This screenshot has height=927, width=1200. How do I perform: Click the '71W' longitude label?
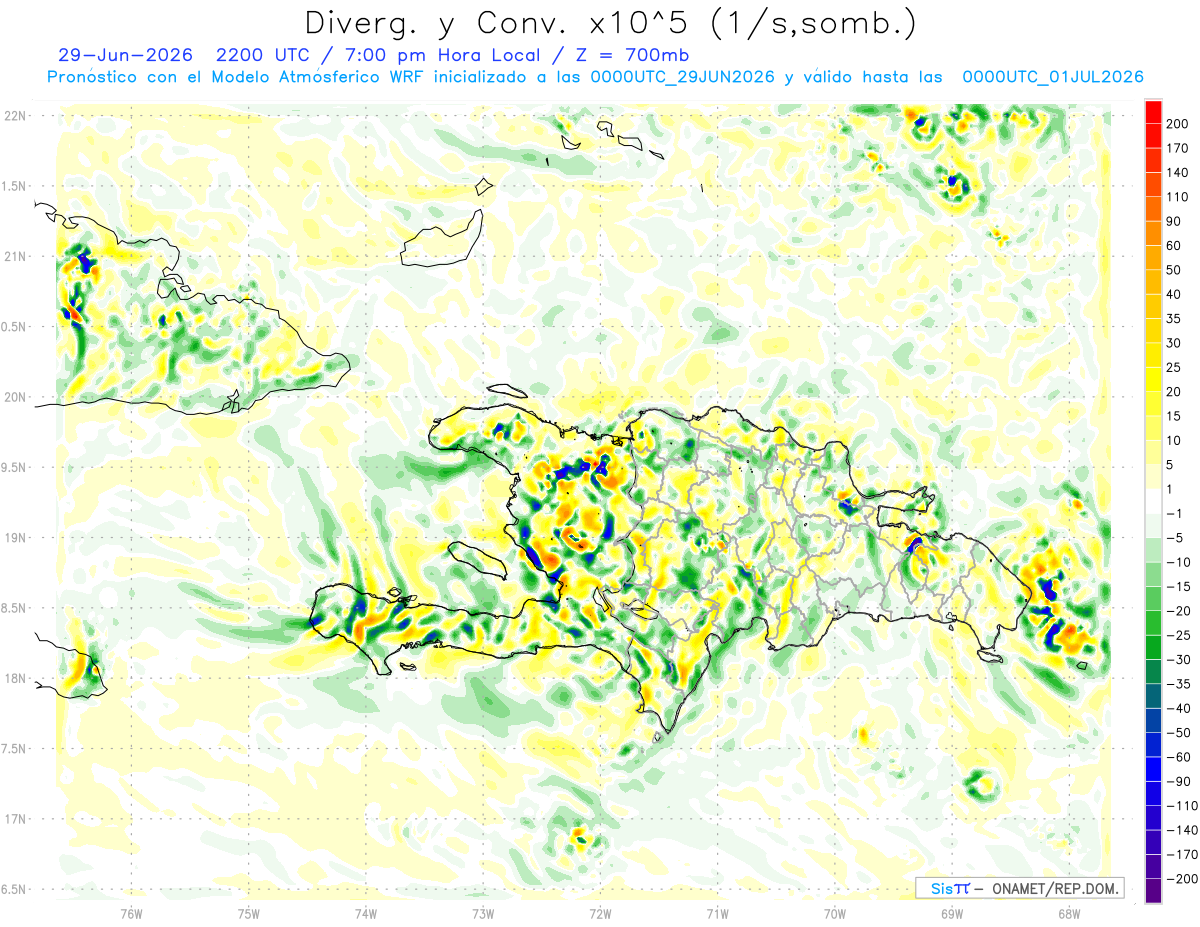717,913
